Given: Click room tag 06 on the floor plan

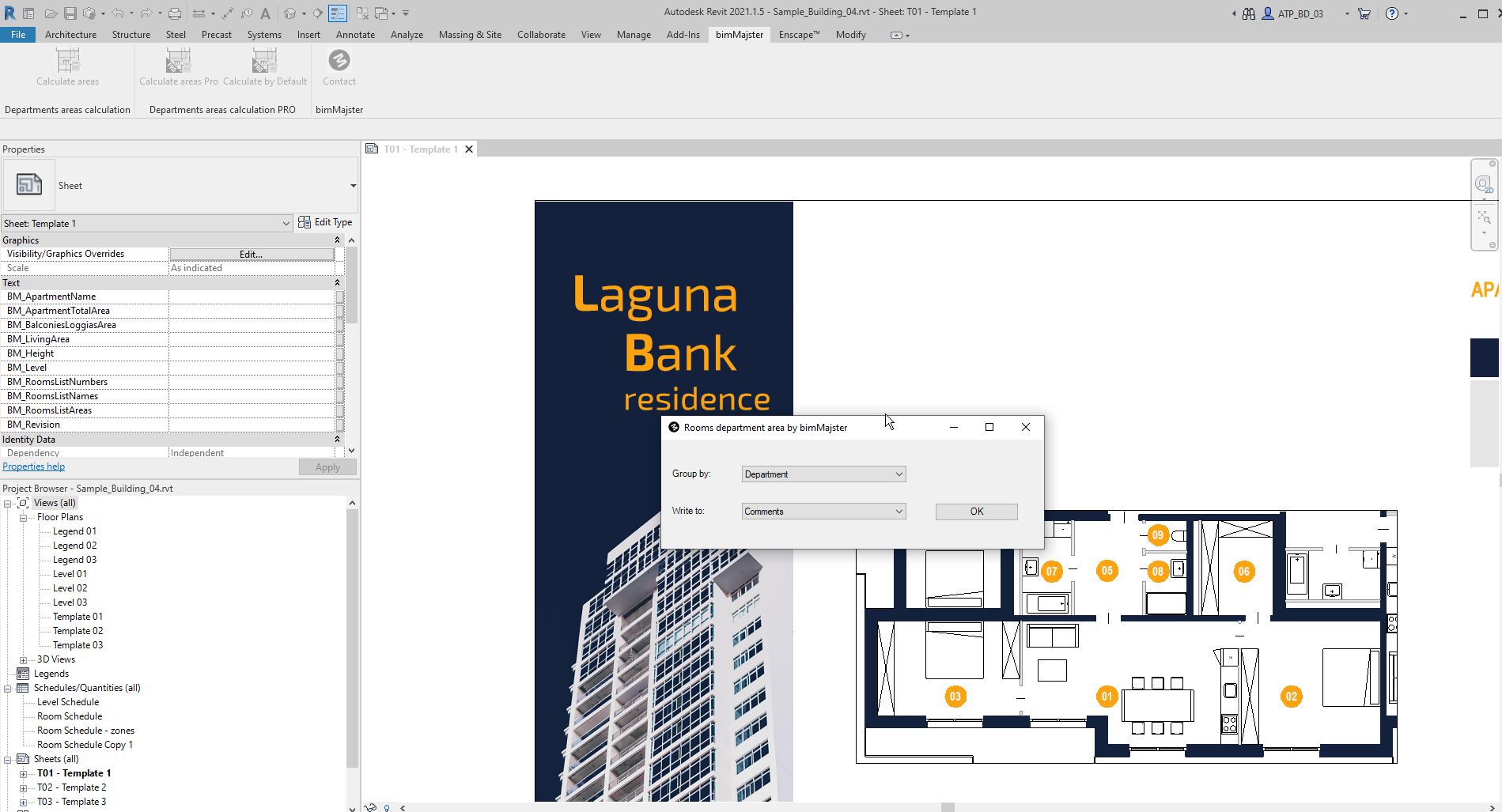Looking at the screenshot, I should coord(1244,572).
